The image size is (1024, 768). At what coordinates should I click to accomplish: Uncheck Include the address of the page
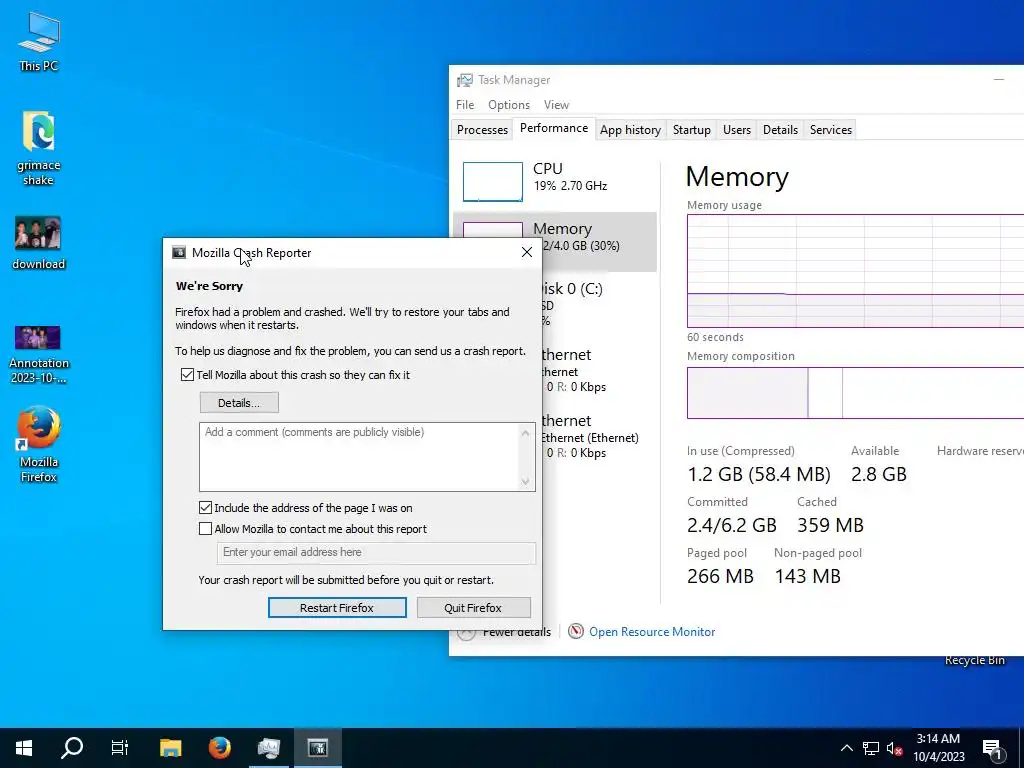click(206, 507)
